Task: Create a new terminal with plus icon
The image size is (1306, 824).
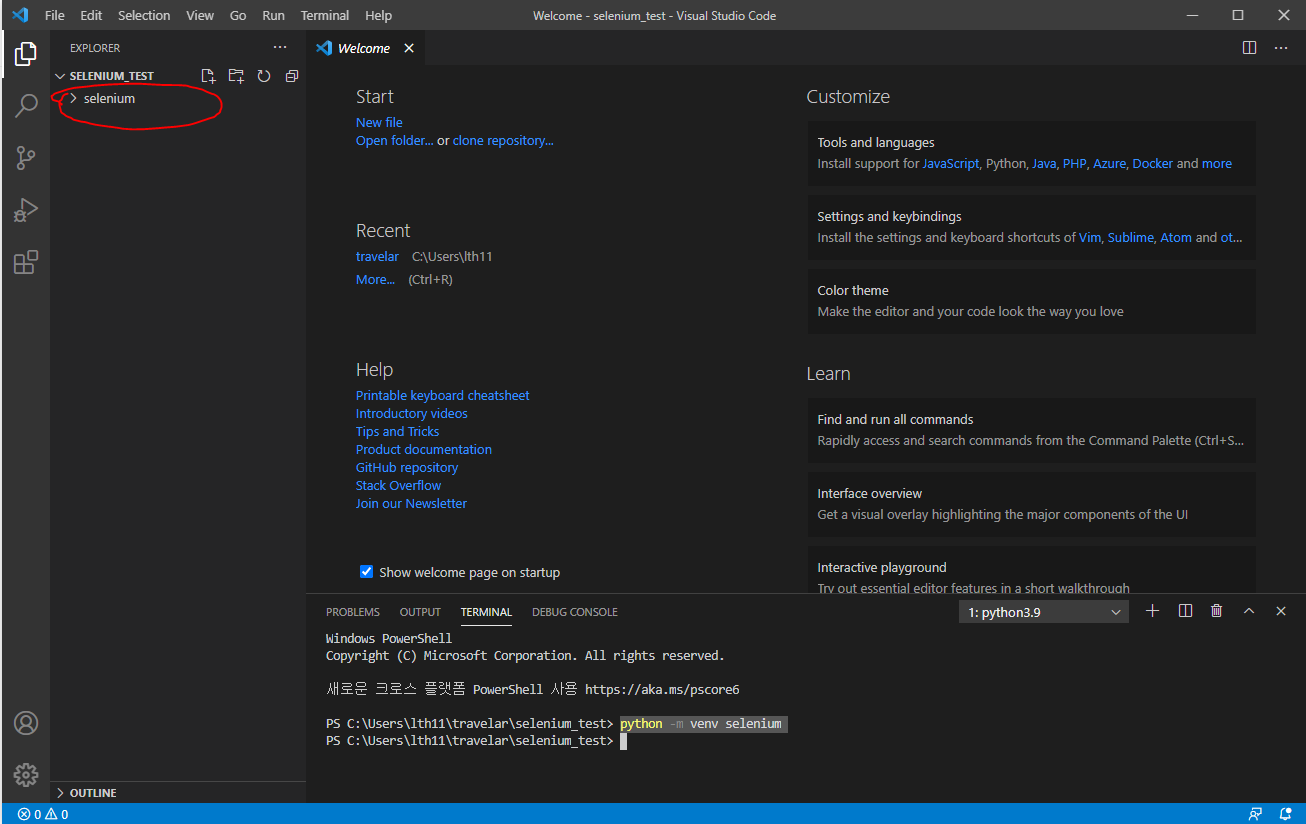Action: pos(1152,611)
